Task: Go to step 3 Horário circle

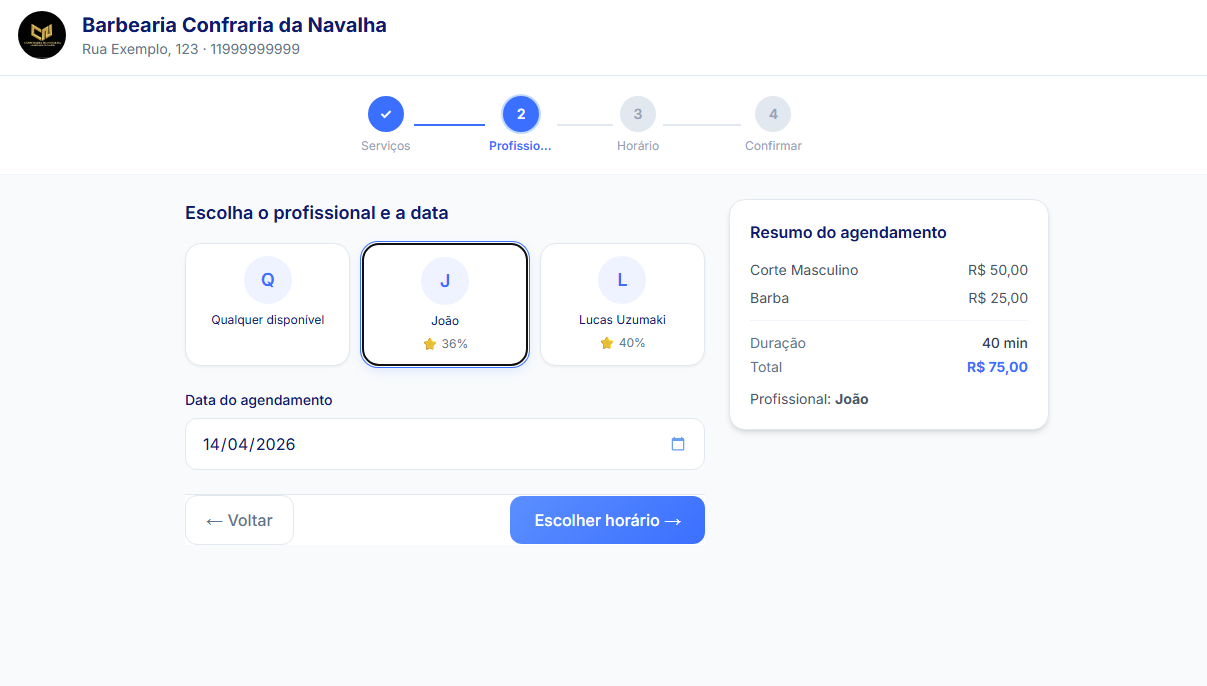Action: coord(638,114)
